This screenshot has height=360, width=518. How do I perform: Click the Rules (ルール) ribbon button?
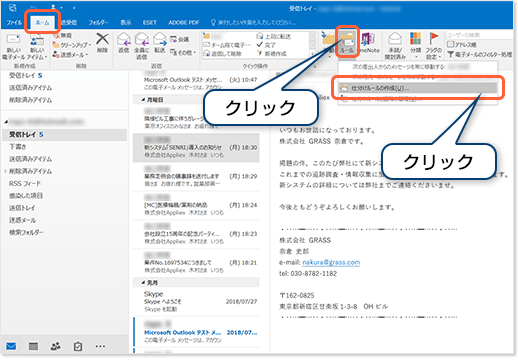click(x=347, y=42)
